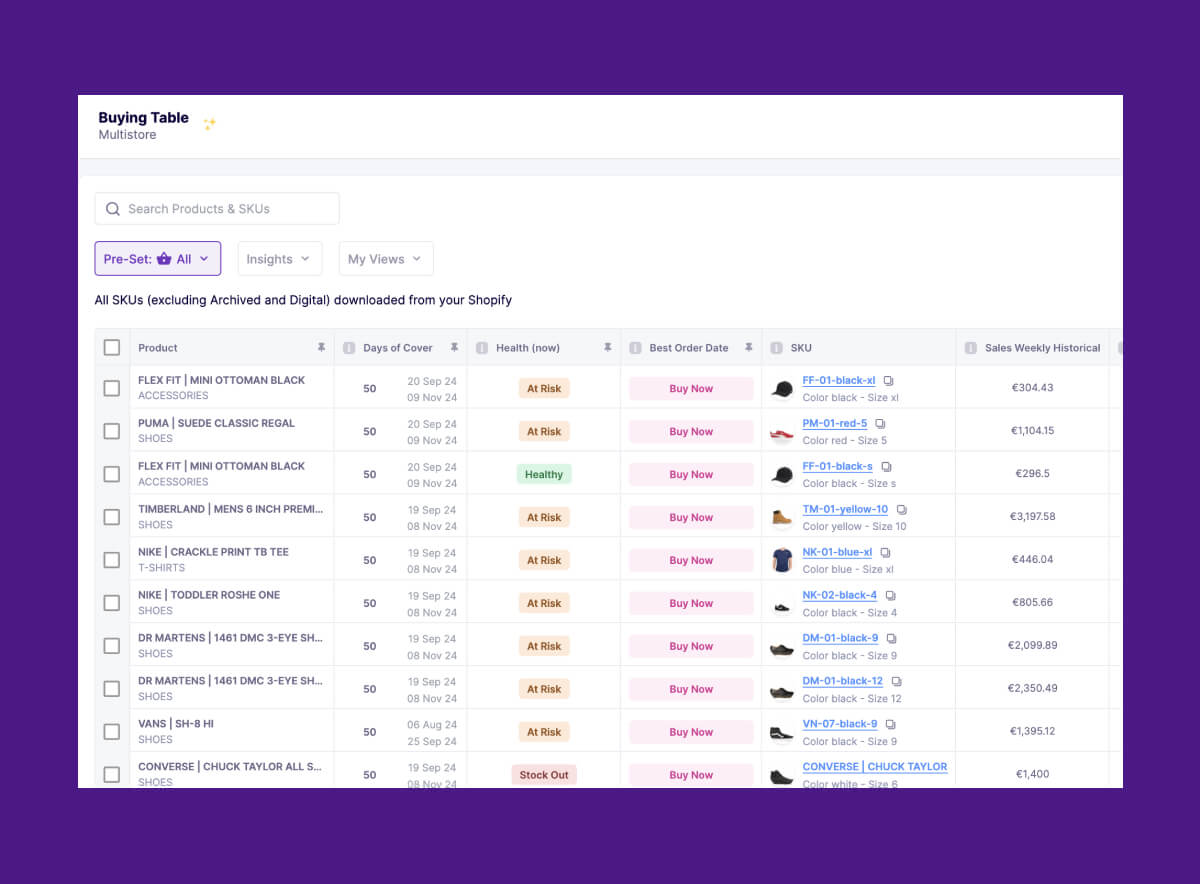The image size is (1200, 884).
Task: Click the Nike blue tee thumbnail
Action: coord(782,560)
